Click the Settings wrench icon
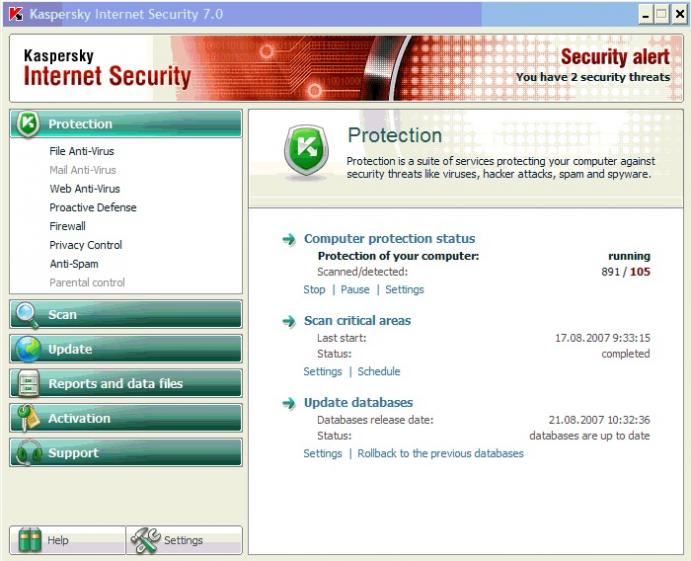This screenshot has width=691, height=561. coord(146,540)
